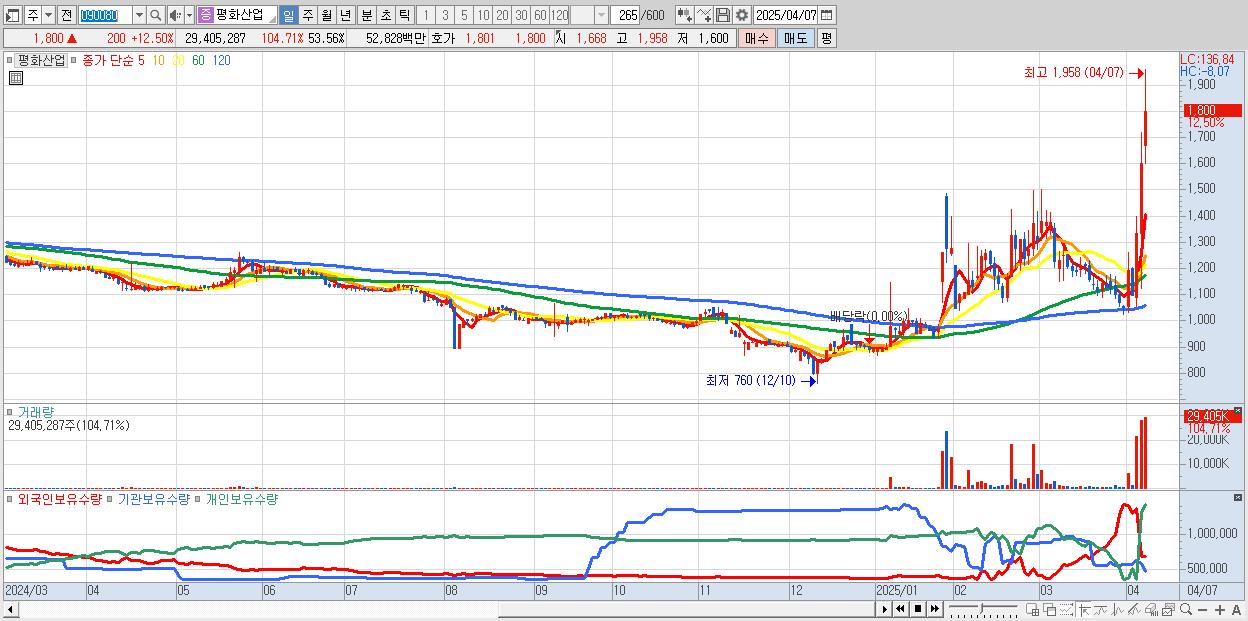
Task: Click the grid table icon under 평화산업
Action: [15, 78]
